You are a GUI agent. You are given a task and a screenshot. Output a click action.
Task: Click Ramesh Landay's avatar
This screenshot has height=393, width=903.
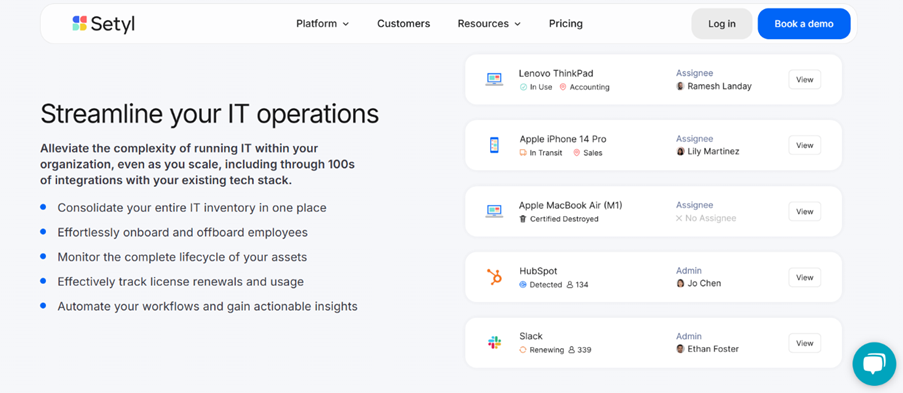(680, 86)
